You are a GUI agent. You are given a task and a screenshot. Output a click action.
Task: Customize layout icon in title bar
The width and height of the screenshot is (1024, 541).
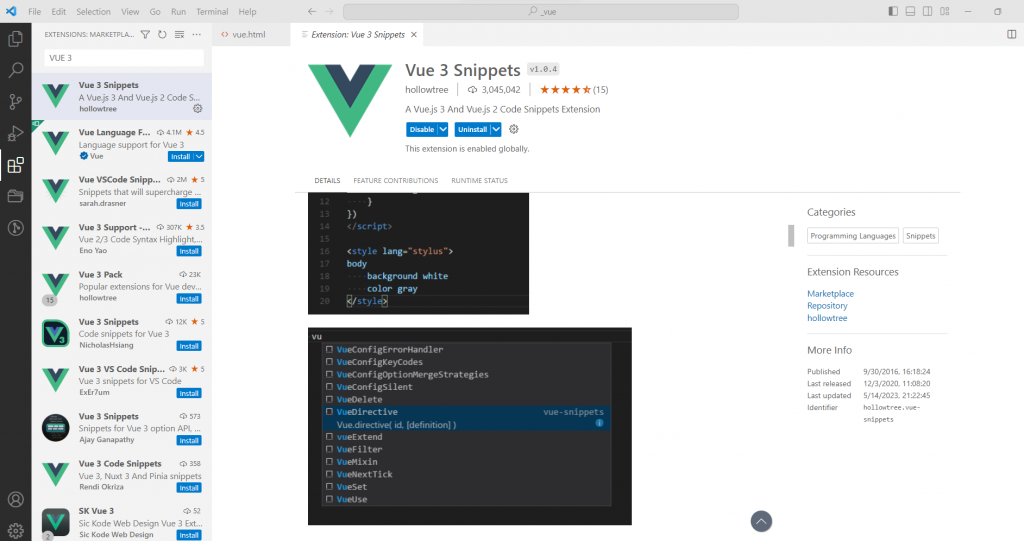point(944,12)
